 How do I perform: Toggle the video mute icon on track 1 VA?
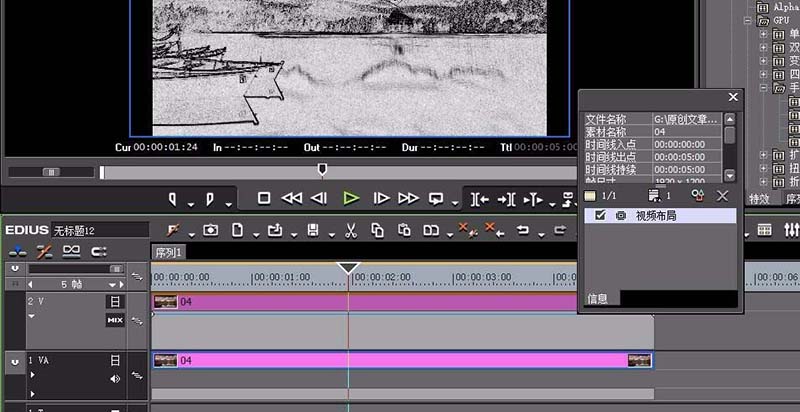click(x=115, y=360)
